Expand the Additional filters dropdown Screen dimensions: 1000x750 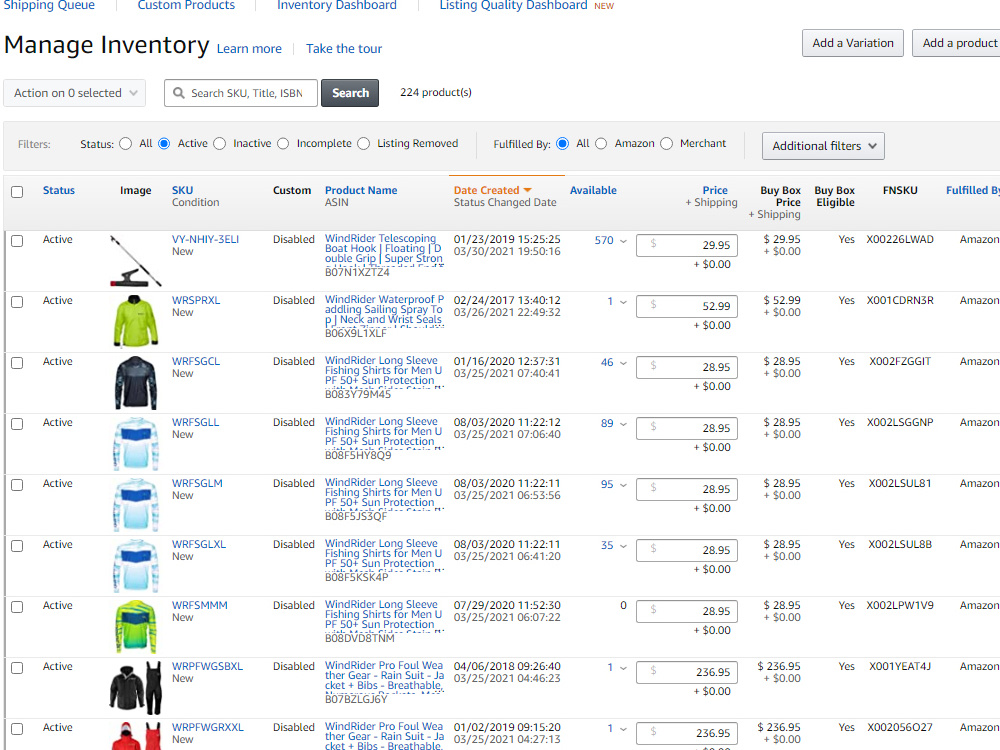pos(823,146)
